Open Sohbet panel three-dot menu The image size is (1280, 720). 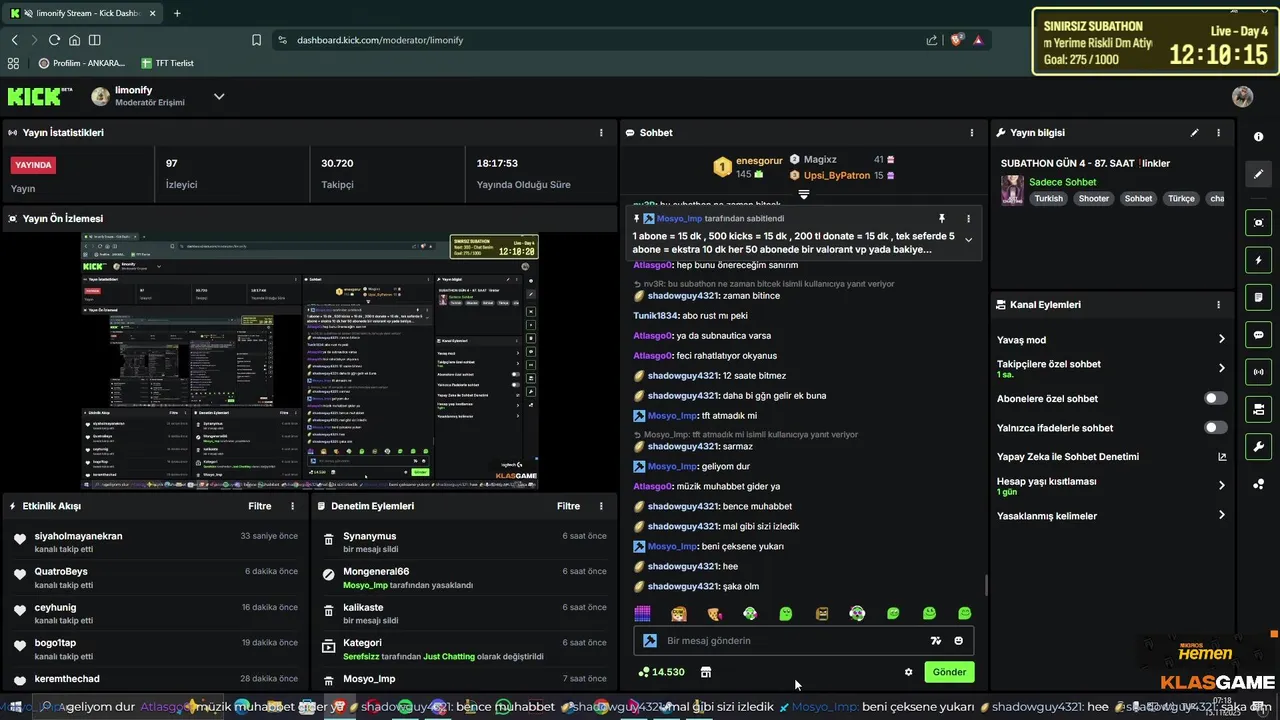972,132
